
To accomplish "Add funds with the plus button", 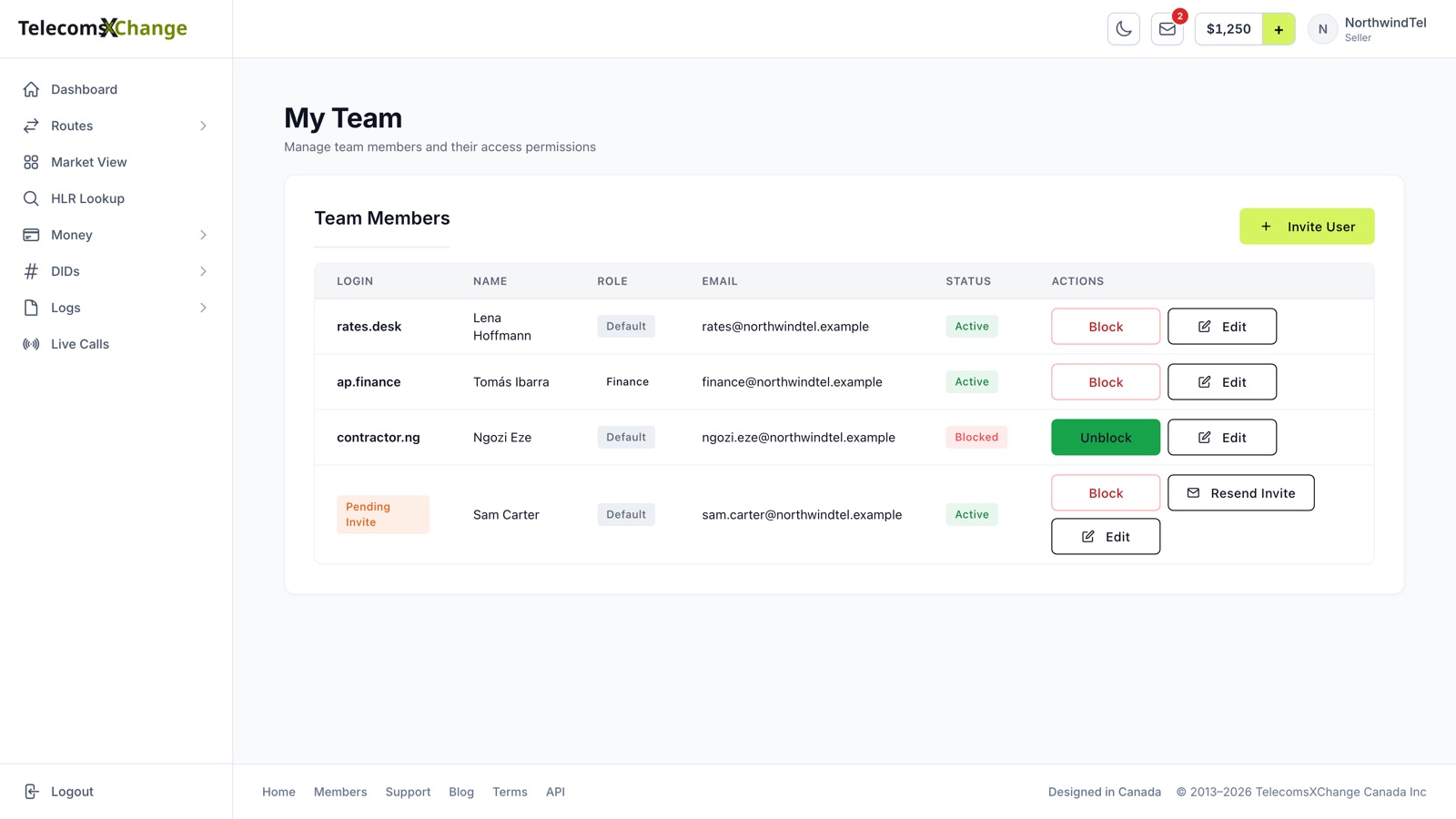I will click(1279, 29).
